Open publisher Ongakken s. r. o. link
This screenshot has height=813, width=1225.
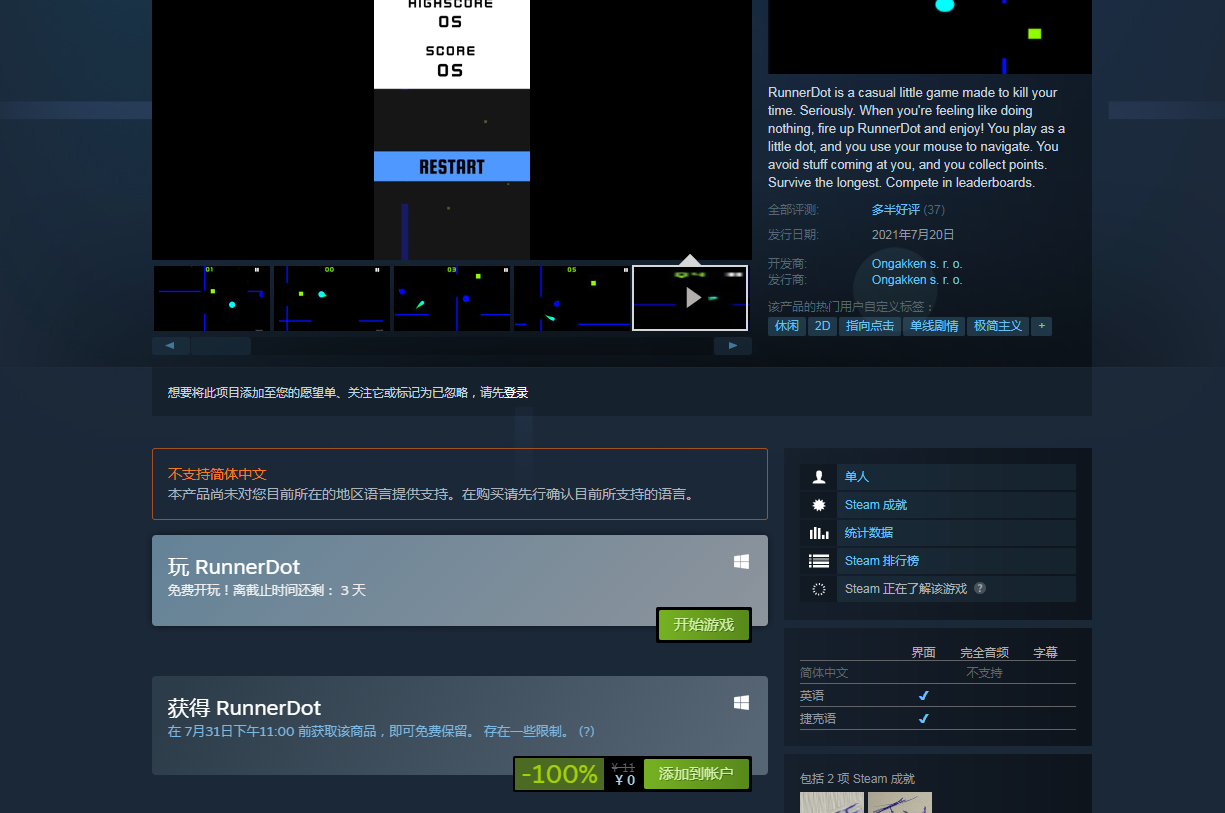[917, 280]
